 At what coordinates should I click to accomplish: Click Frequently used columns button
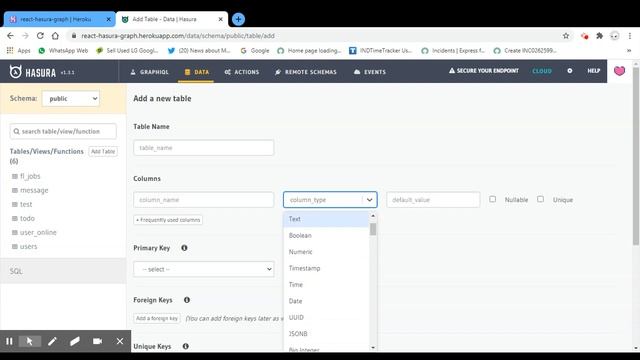point(168,220)
